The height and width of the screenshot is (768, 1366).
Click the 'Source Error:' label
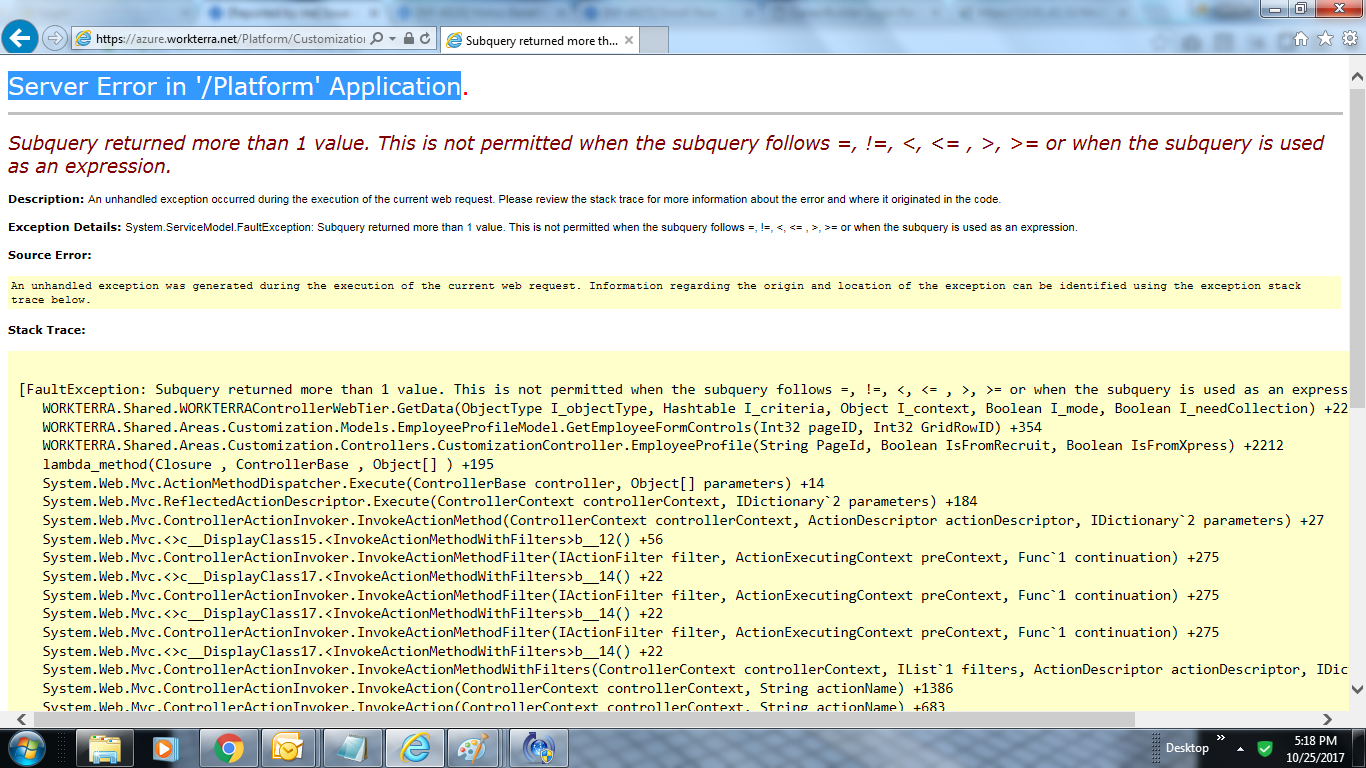pos(49,255)
